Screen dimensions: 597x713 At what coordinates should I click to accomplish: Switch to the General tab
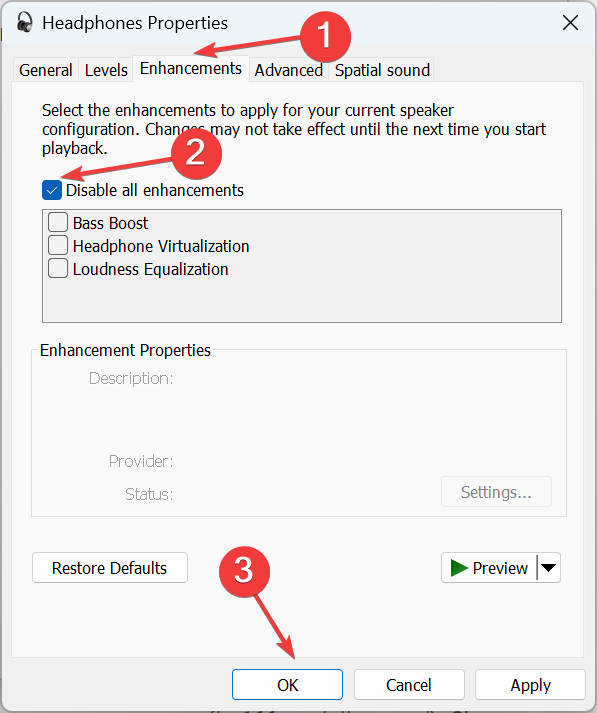46,70
